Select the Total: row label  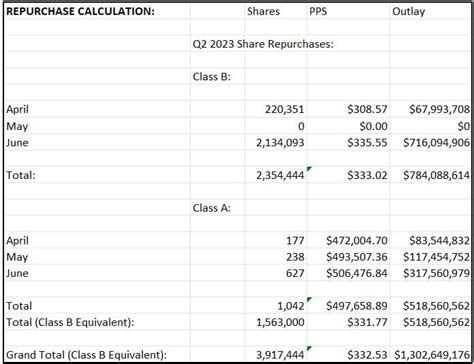[x=21, y=175]
